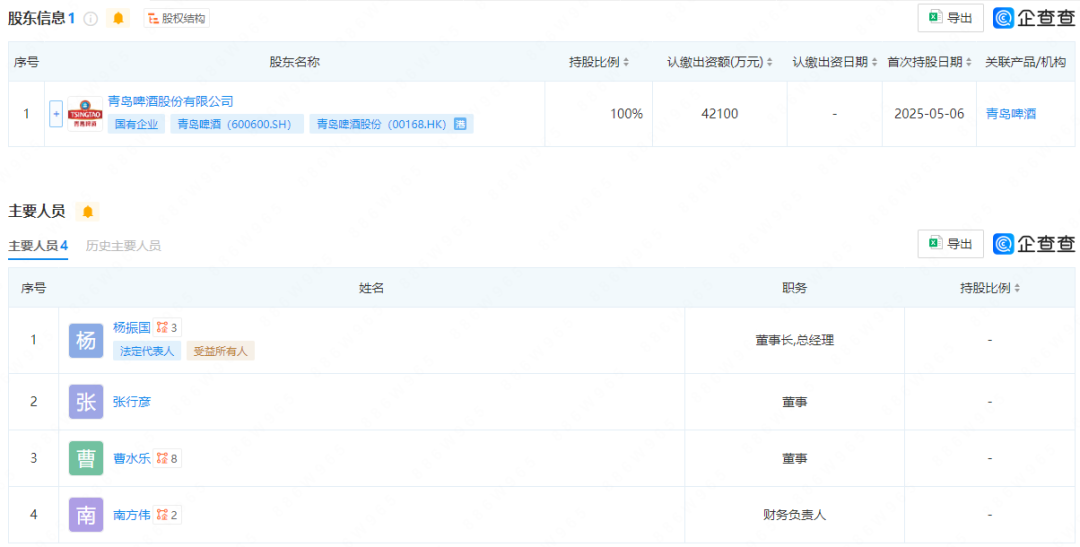Click the 企查查 logo above the personnel table
The height and width of the screenshot is (547, 1080).
point(1034,244)
